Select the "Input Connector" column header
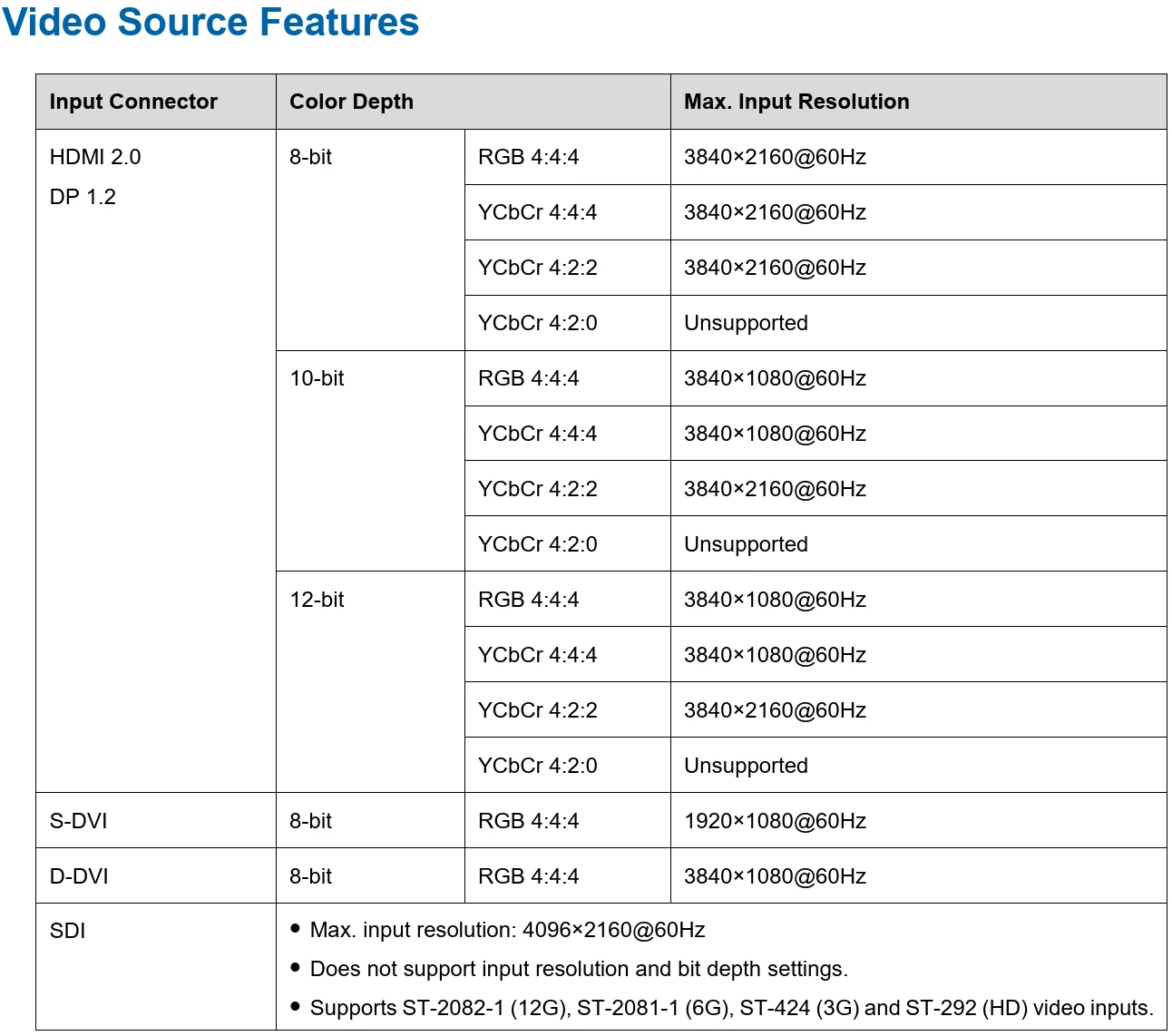The height and width of the screenshot is (1036, 1172). (x=133, y=102)
